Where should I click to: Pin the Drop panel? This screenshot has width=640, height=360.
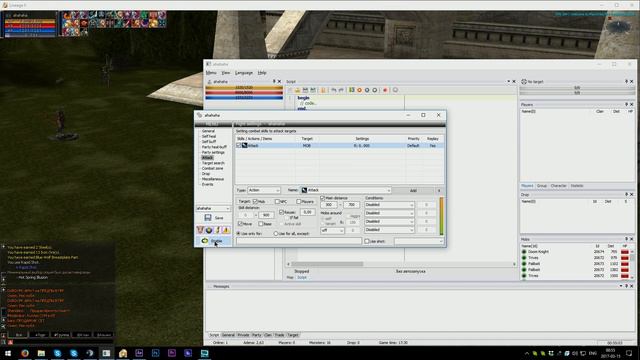click(x=626, y=194)
